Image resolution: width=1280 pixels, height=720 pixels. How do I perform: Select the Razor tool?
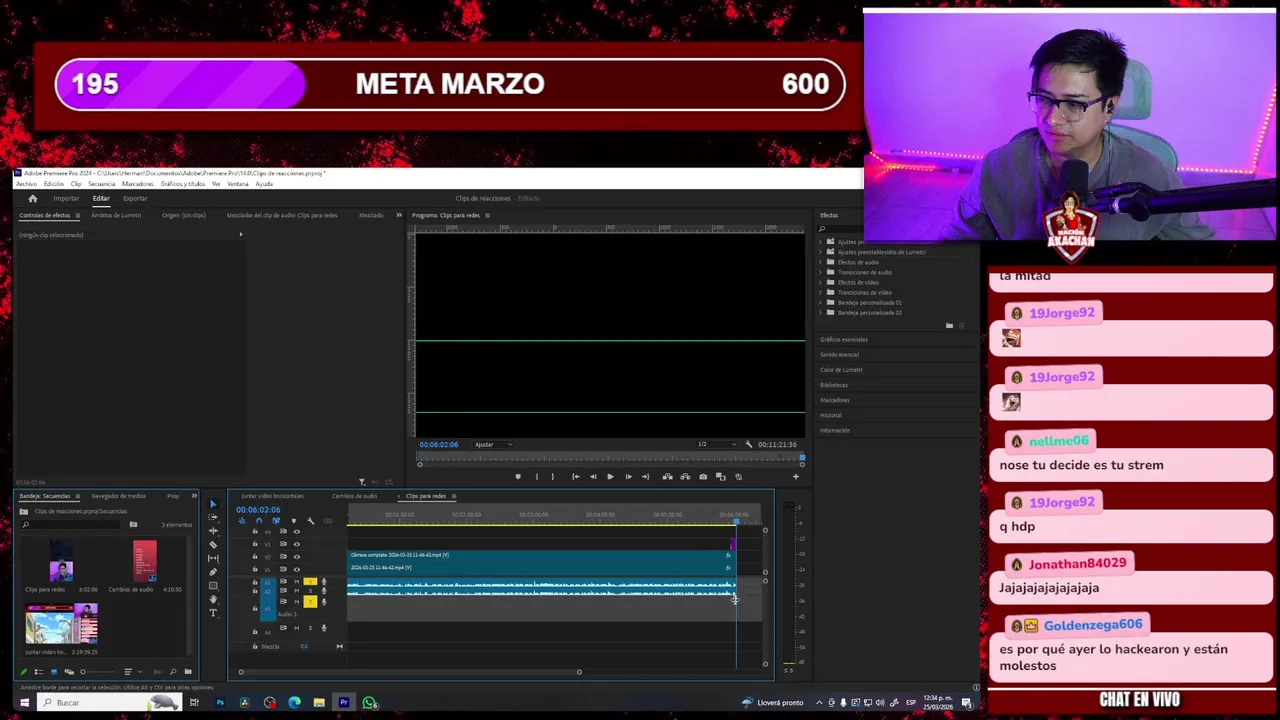[213, 545]
